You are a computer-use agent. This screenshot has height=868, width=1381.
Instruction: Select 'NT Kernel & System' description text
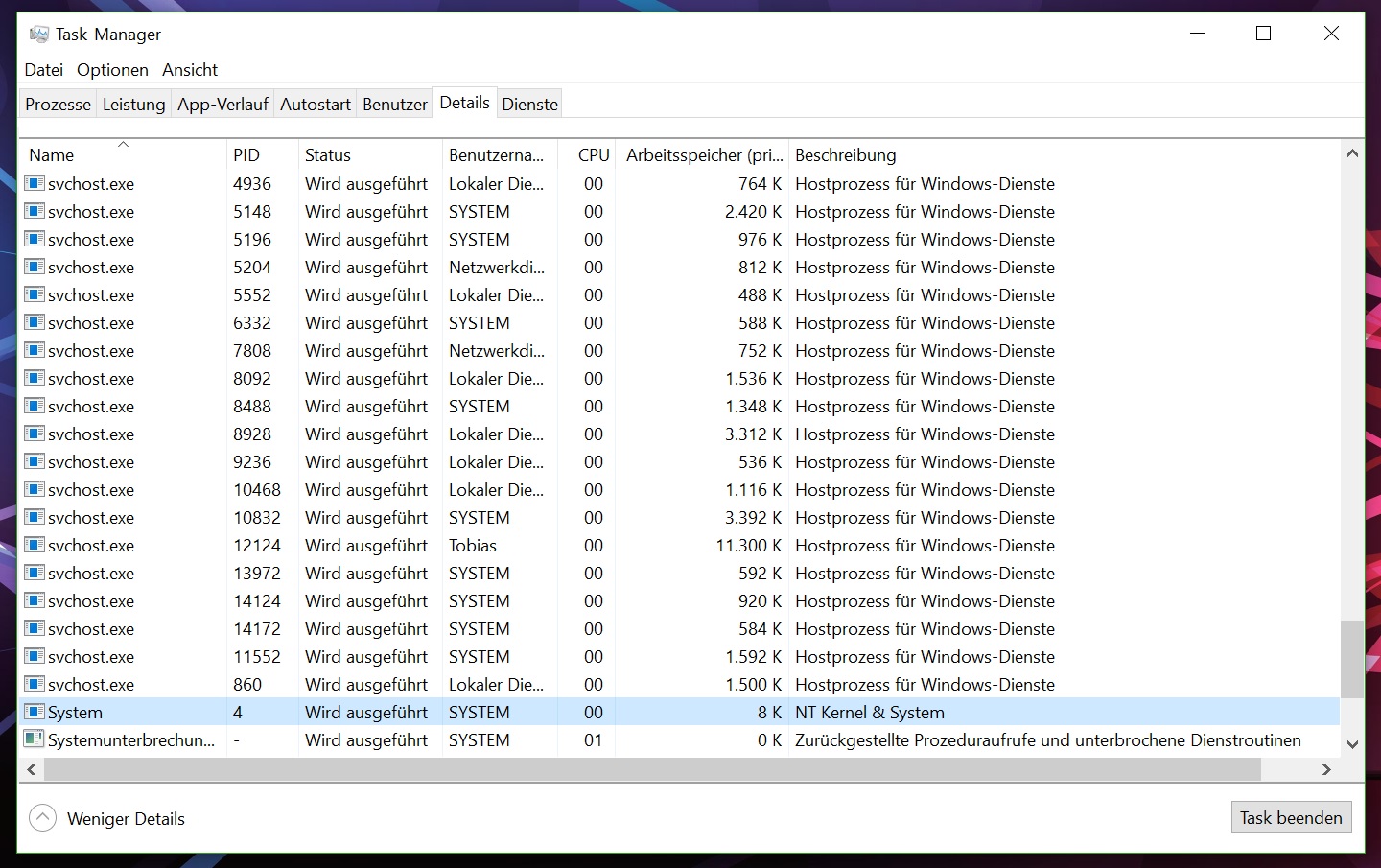tap(870, 712)
